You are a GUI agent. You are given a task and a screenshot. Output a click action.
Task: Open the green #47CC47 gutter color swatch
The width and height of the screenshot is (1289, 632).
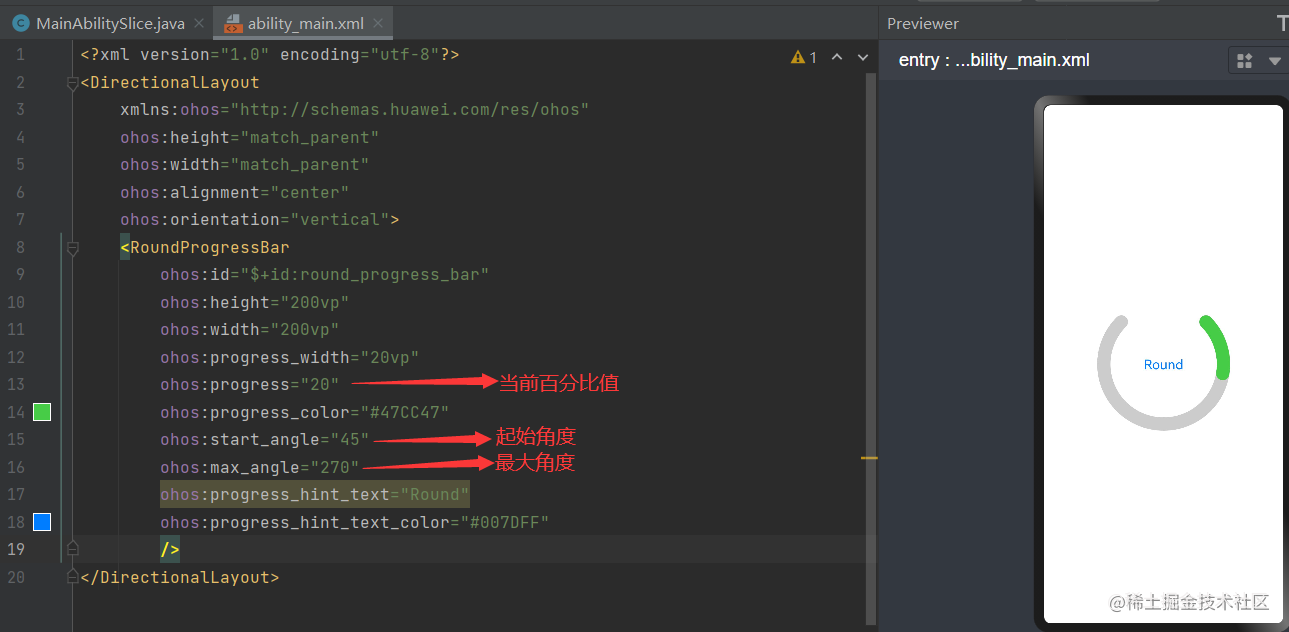coord(42,412)
